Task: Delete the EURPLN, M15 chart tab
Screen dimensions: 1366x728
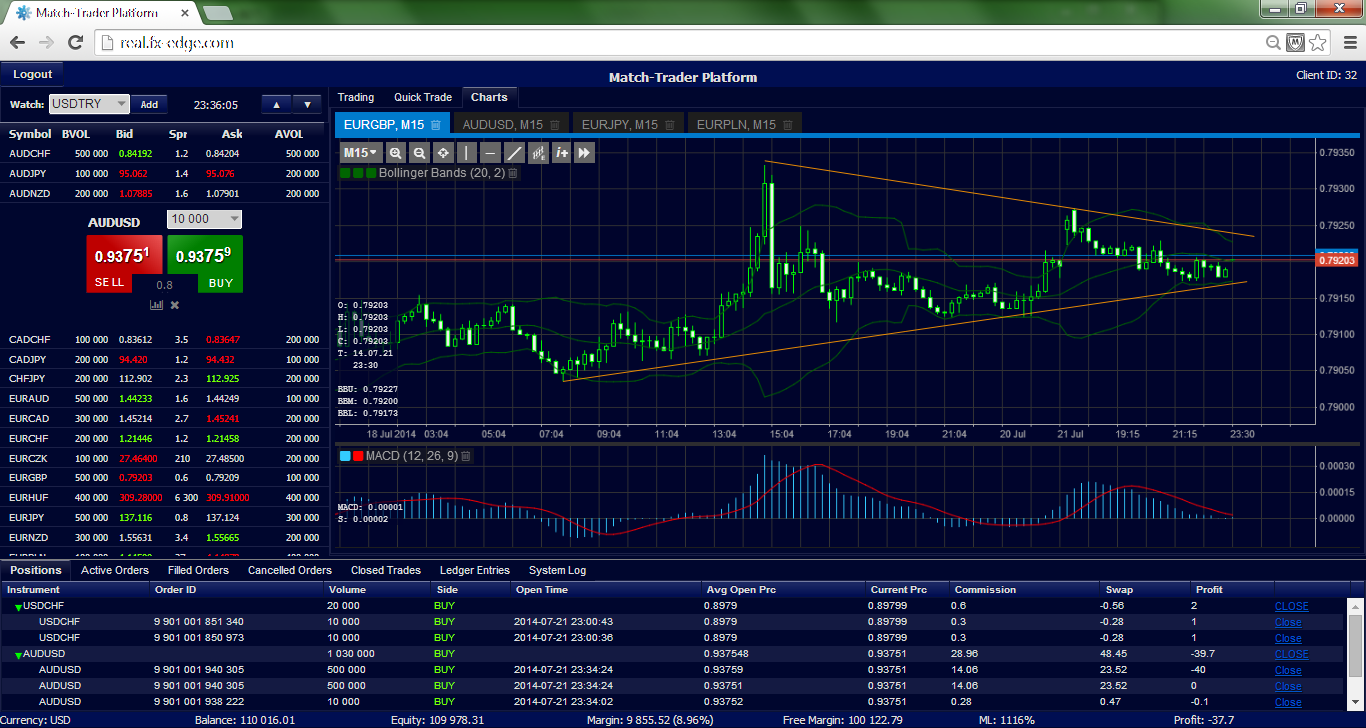Action: [x=788, y=125]
